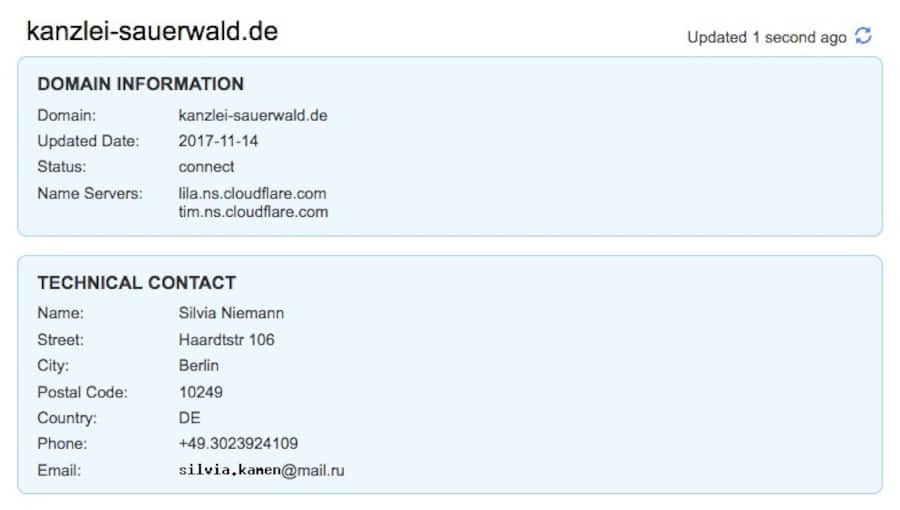Click name server lila.ns.cloudflare.com
The image size is (900, 510).
252,193
